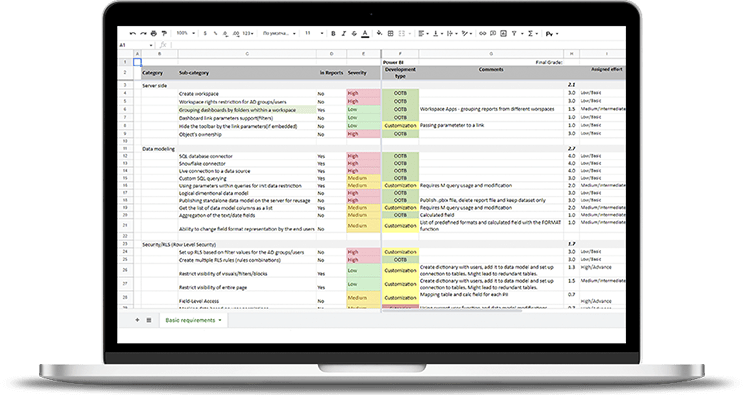
Task: Insert a comment
Action: pos(493,33)
